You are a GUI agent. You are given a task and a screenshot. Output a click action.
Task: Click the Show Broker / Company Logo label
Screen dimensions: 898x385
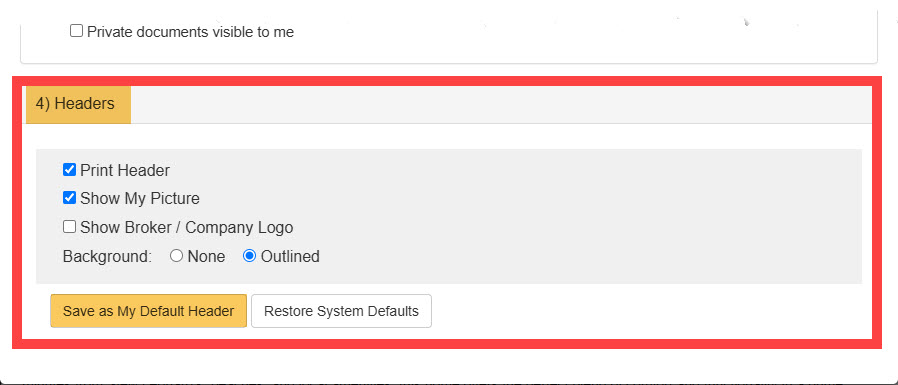click(187, 227)
